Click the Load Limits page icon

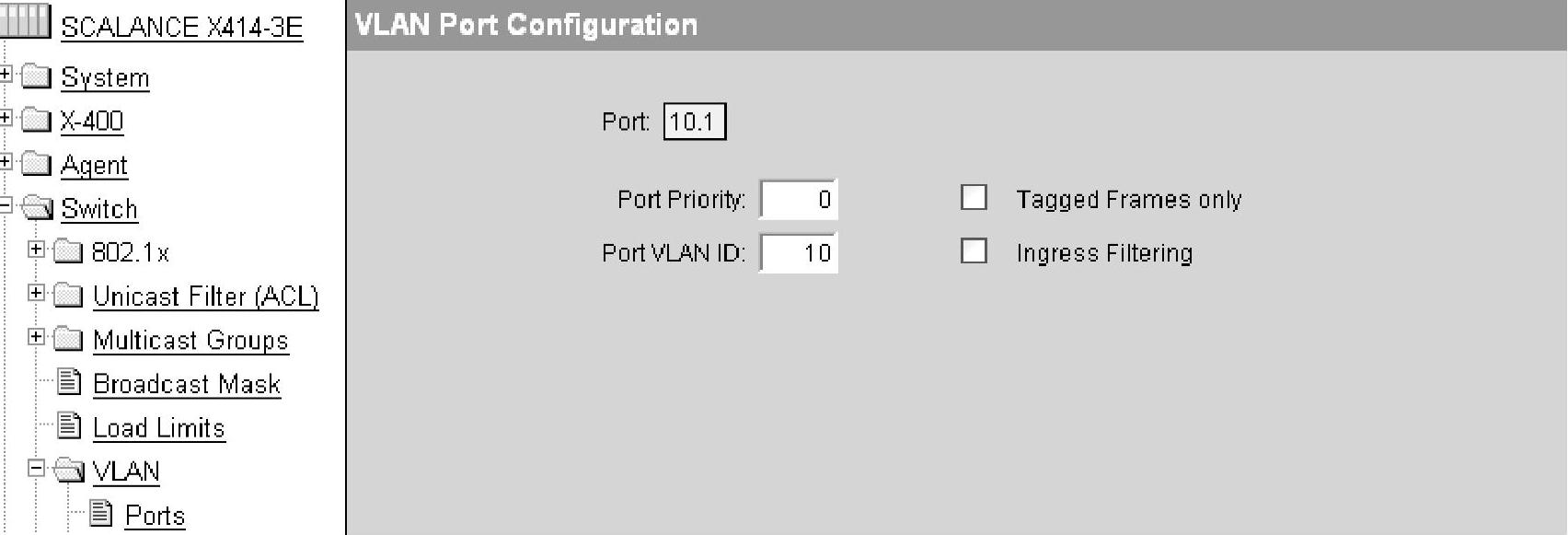click(x=70, y=425)
